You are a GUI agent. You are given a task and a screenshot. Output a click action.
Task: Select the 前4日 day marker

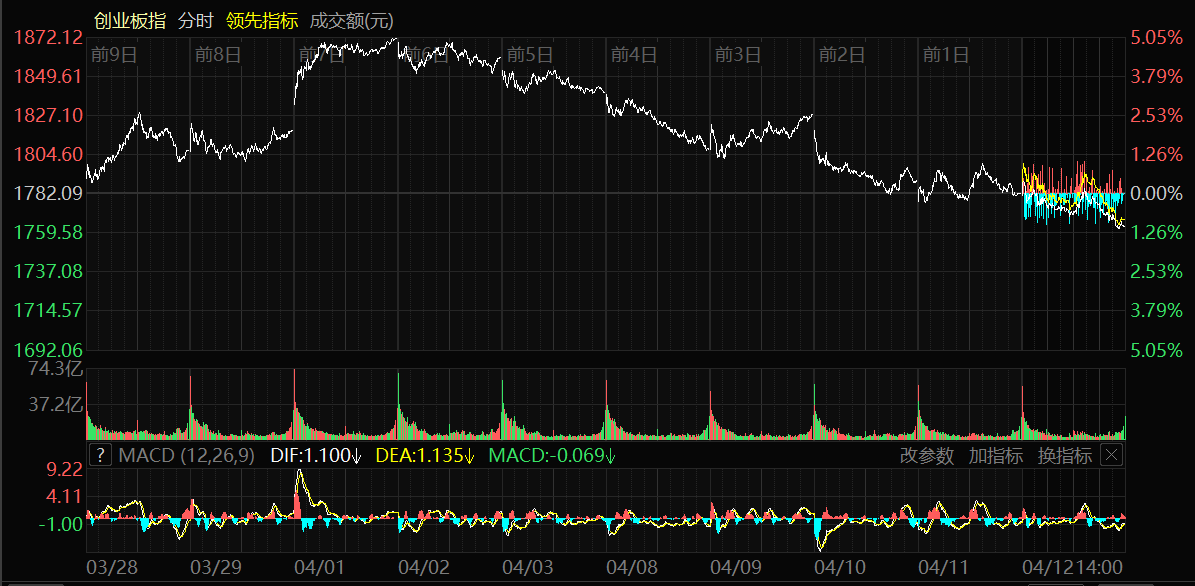coord(634,54)
